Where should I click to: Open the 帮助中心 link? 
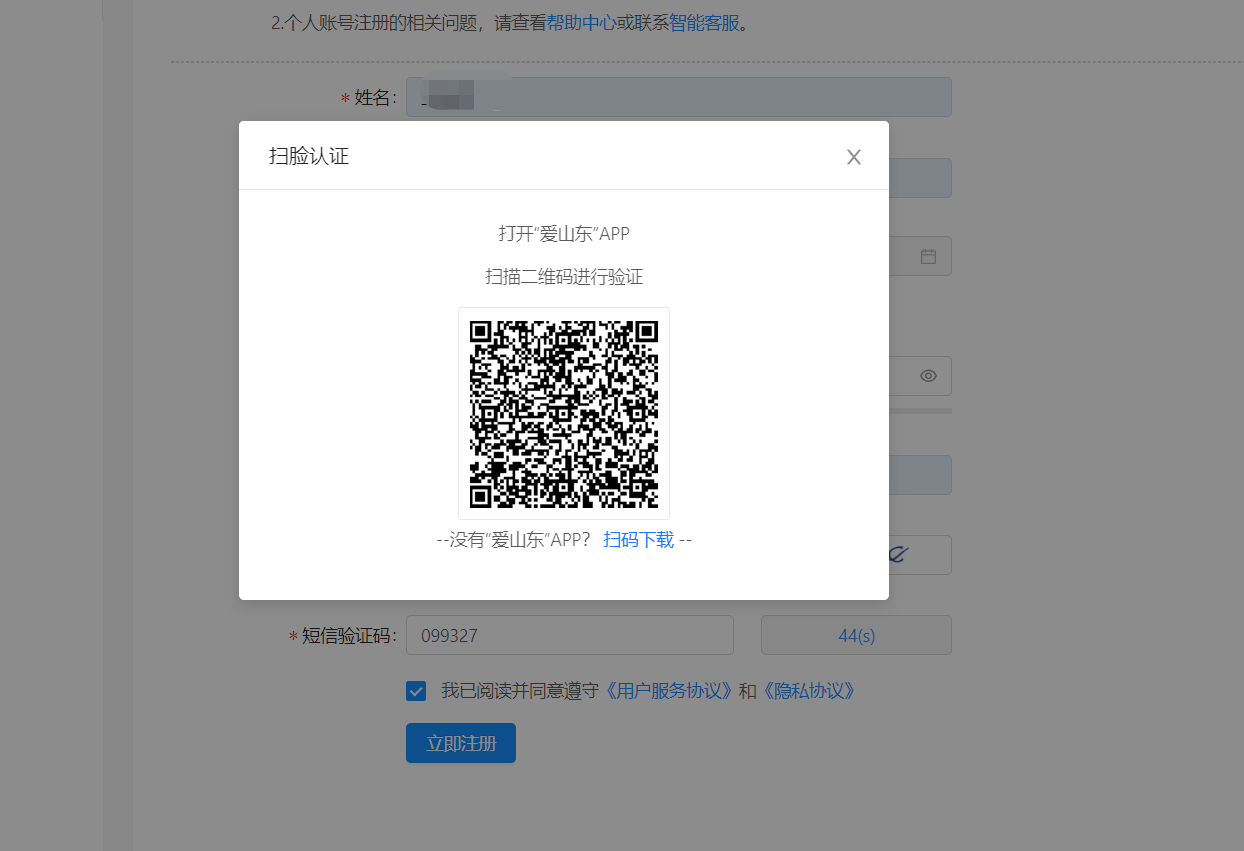[581, 23]
